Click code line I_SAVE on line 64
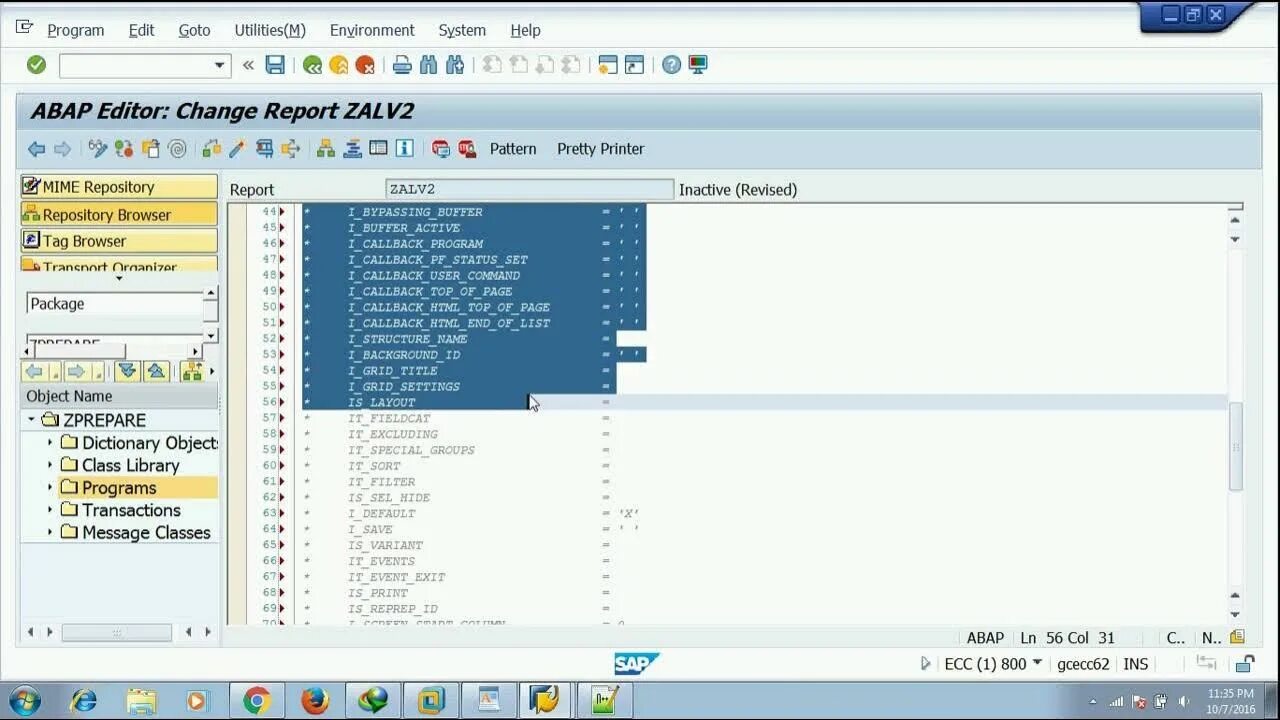 point(370,529)
